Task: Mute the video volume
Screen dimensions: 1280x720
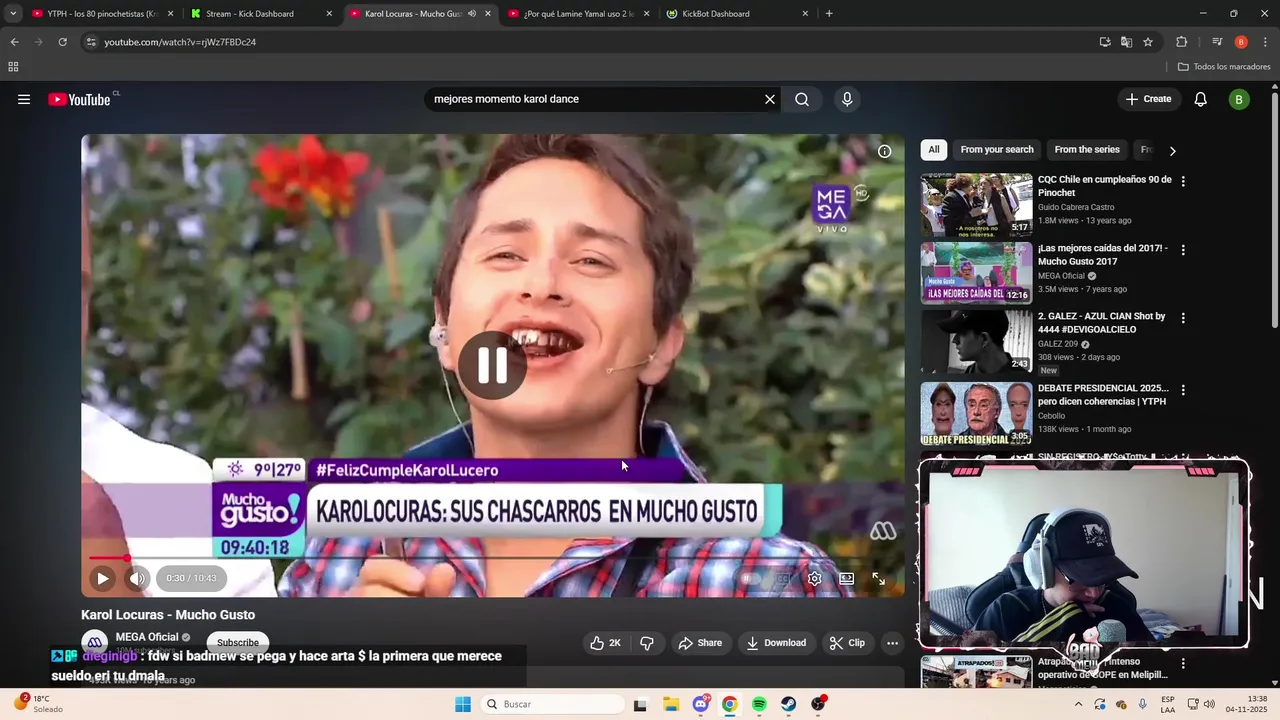Action: point(137,578)
